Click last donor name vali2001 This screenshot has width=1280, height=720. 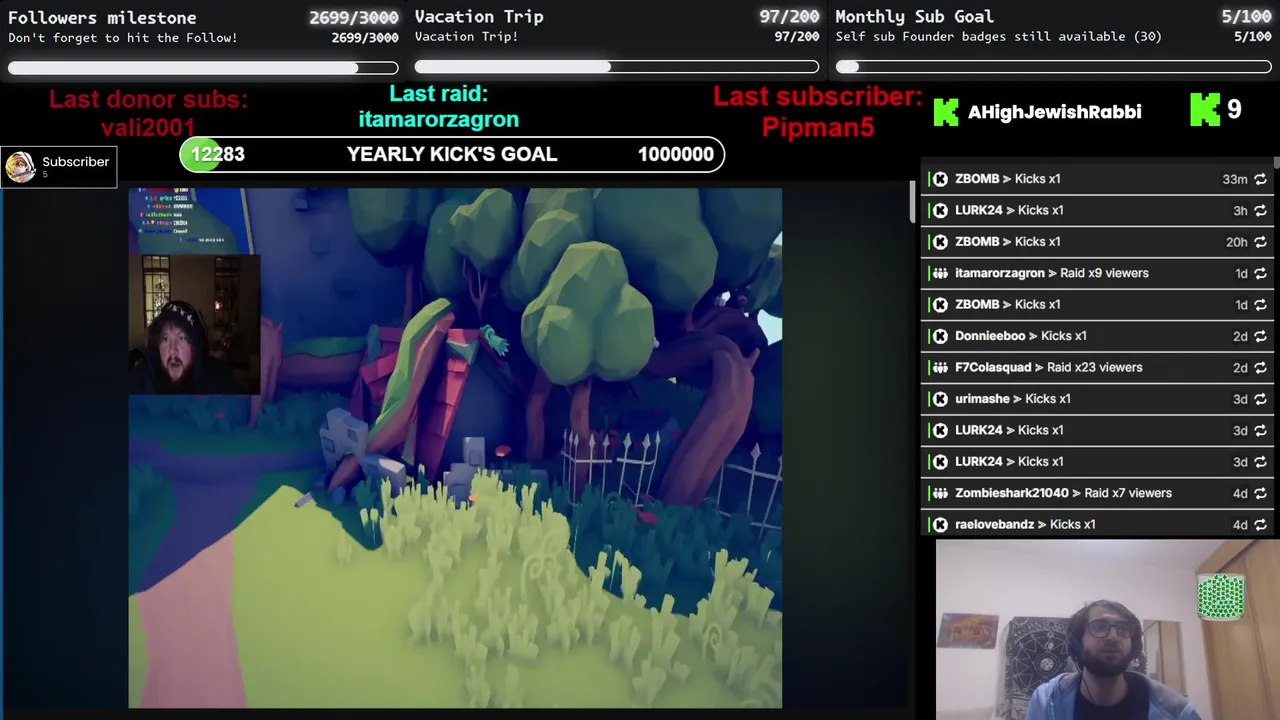[148, 127]
